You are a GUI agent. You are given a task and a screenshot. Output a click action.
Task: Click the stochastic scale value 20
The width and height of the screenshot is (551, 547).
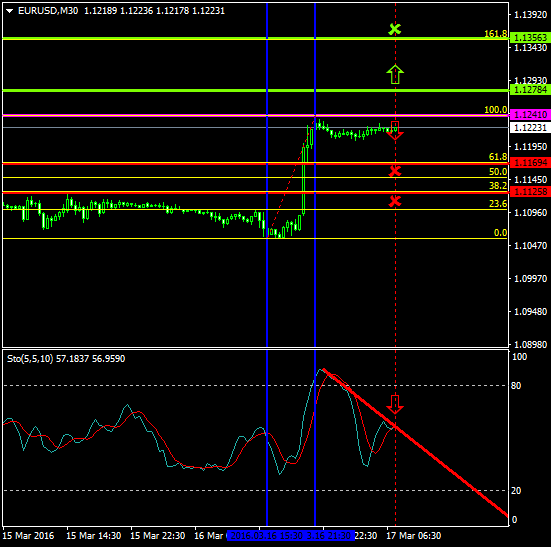tap(516, 491)
